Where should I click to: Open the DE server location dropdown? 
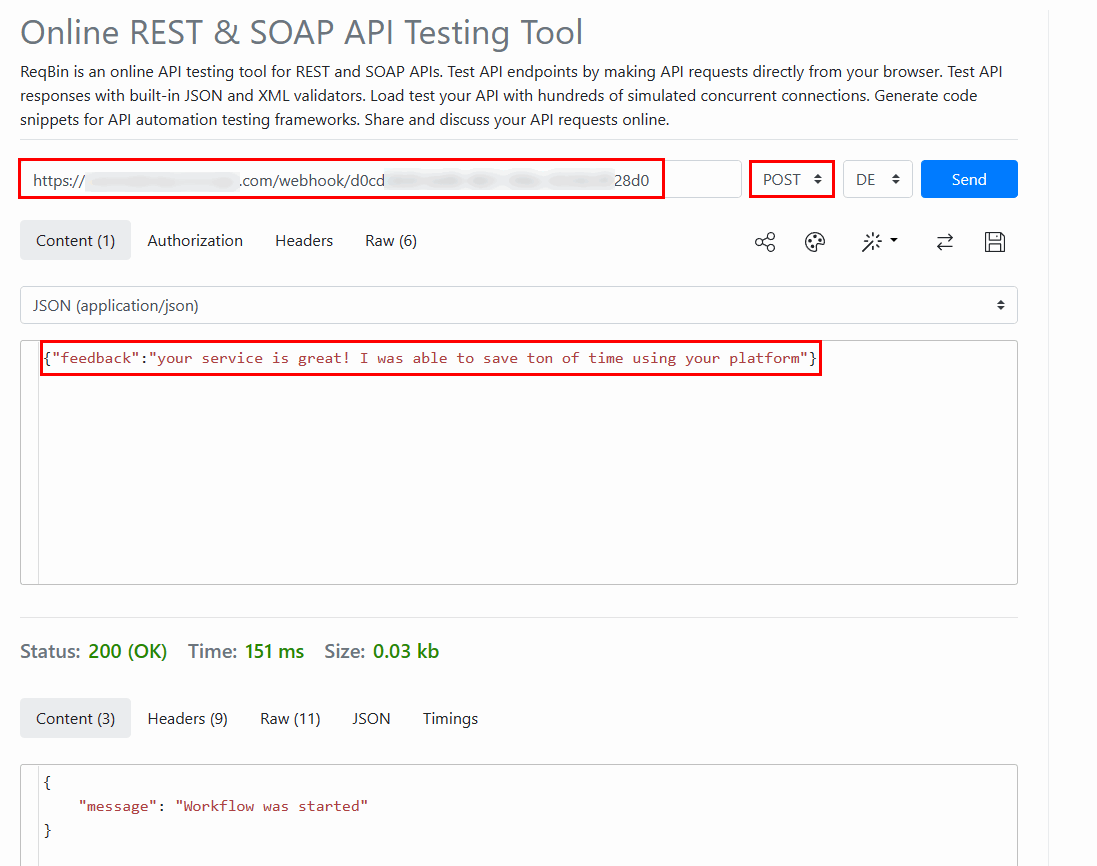pos(877,179)
